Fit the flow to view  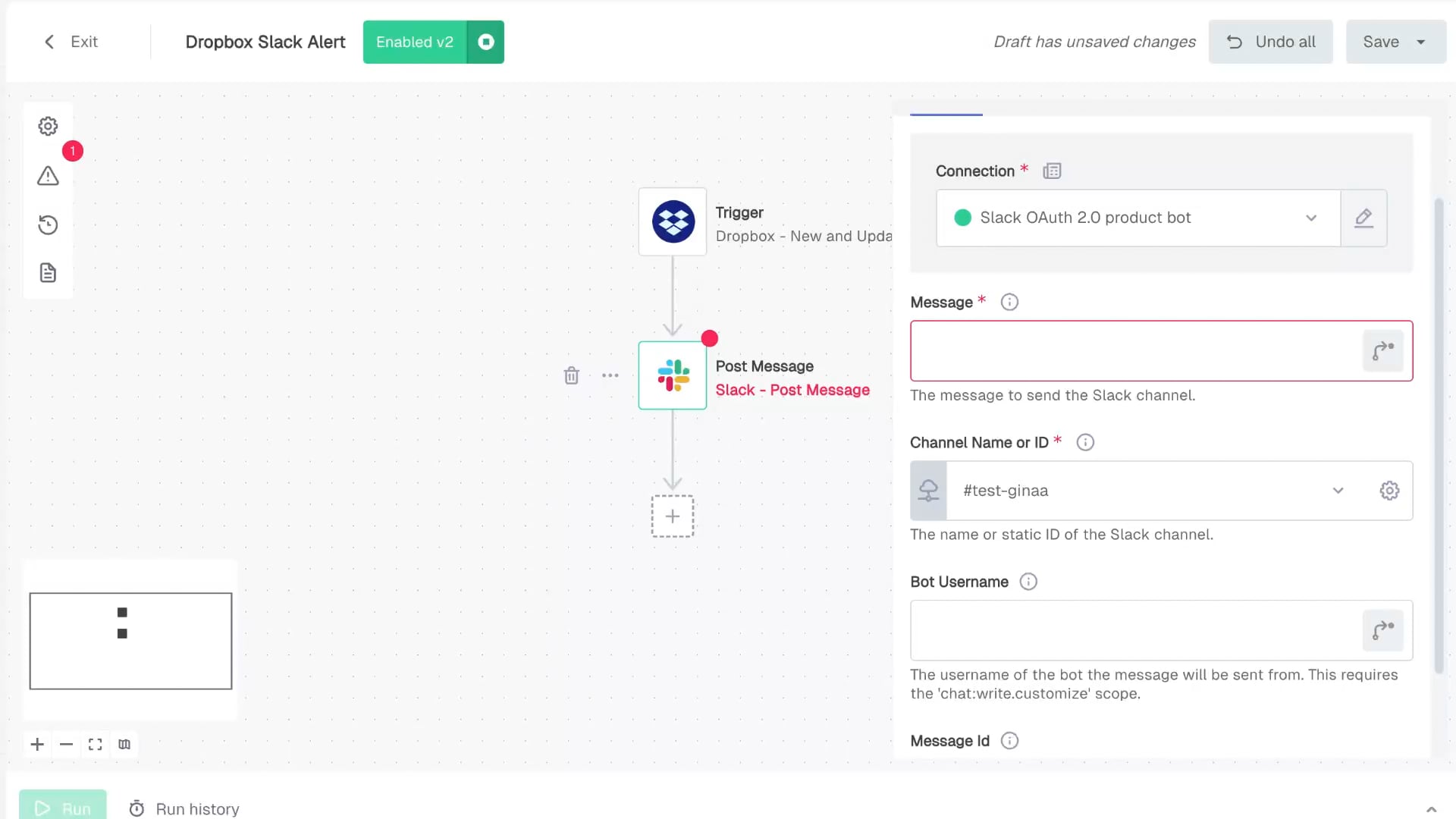95,745
